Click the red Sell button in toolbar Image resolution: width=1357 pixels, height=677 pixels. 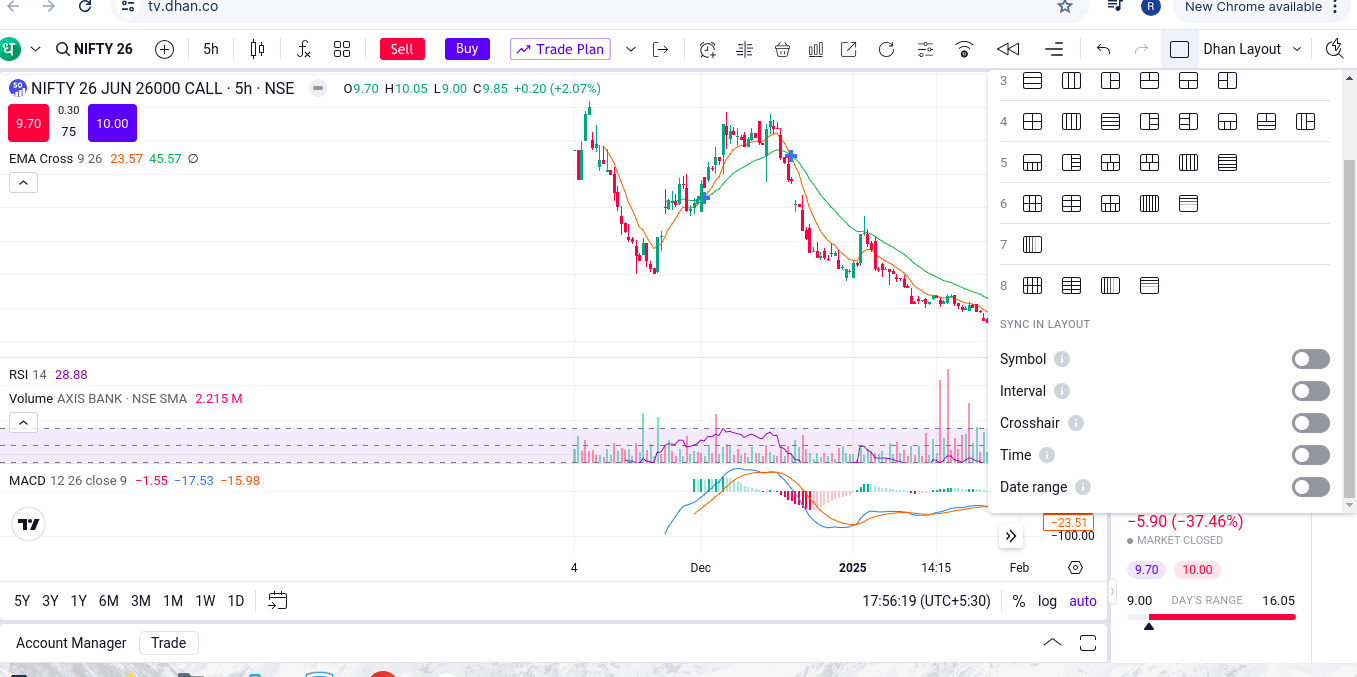[402, 49]
